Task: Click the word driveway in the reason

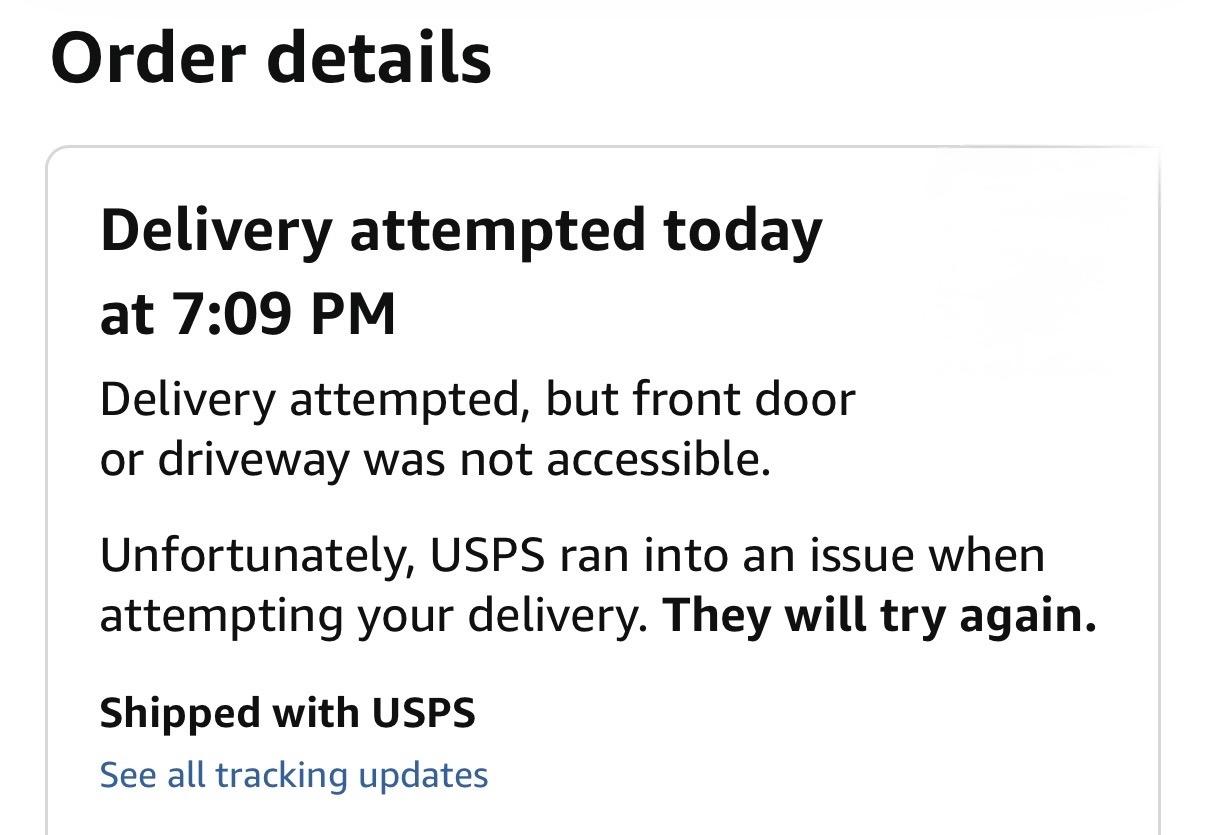Action: click(254, 460)
